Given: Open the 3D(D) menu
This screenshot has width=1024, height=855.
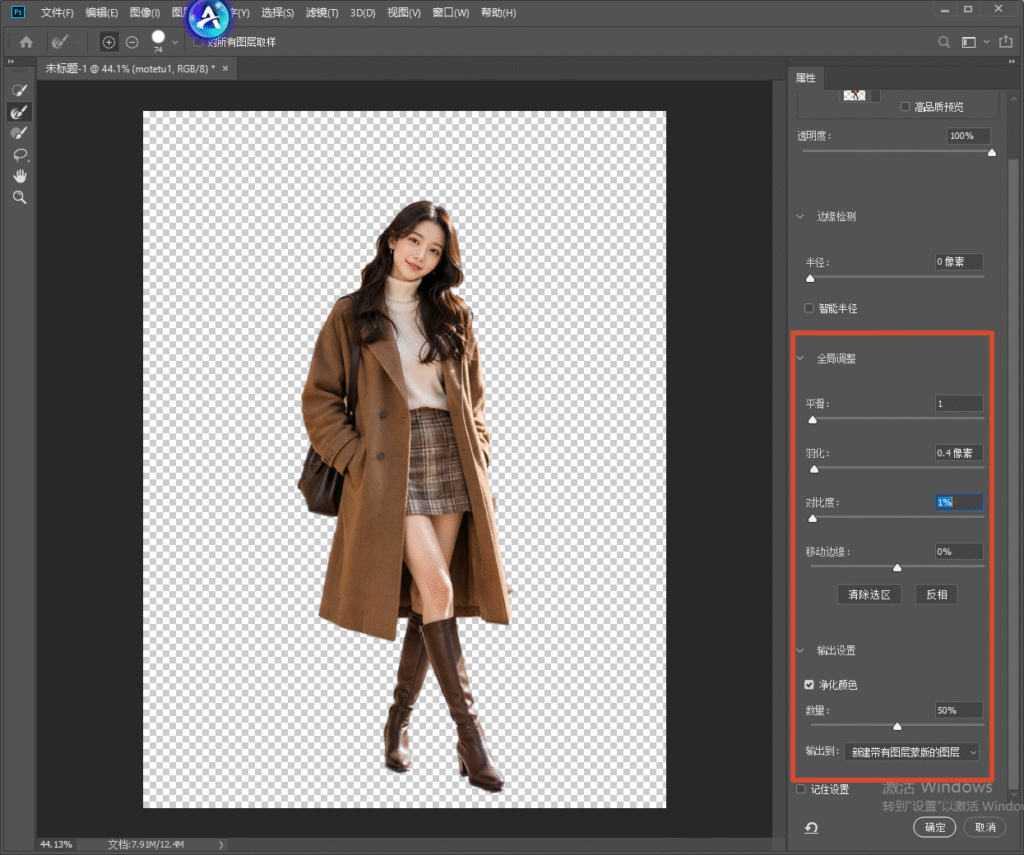Looking at the screenshot, I should tap(362, 12).
